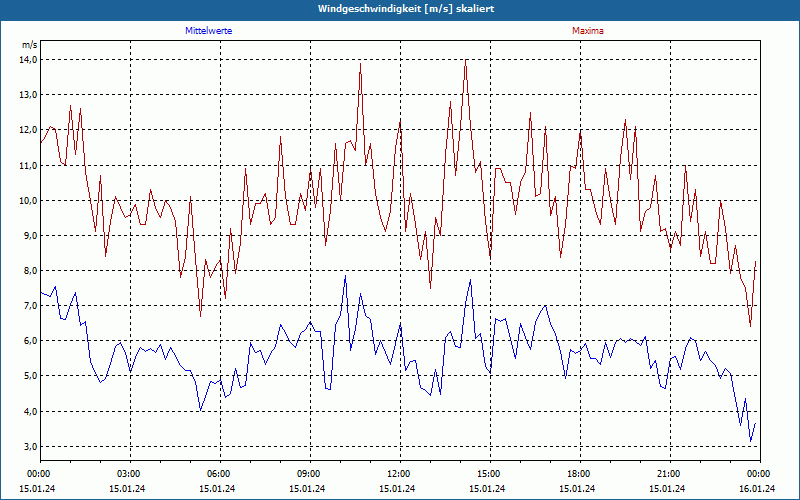800x500 pixels.
Task: Click the 06:00 time axis label
Action: tap(220, 474)
